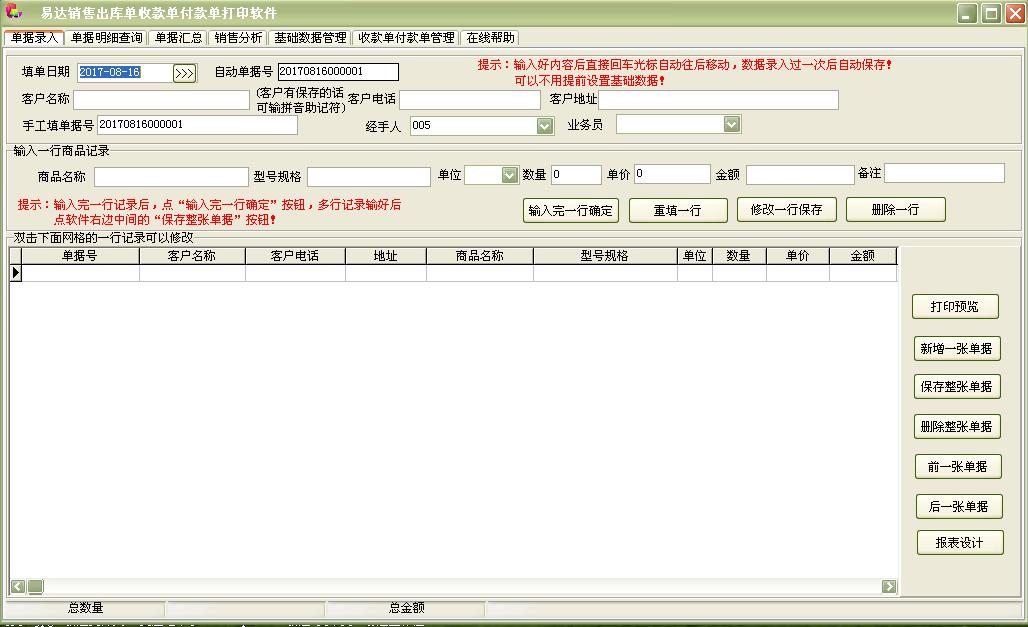Click the 商品名称 input field

click(x=171, y=176)
